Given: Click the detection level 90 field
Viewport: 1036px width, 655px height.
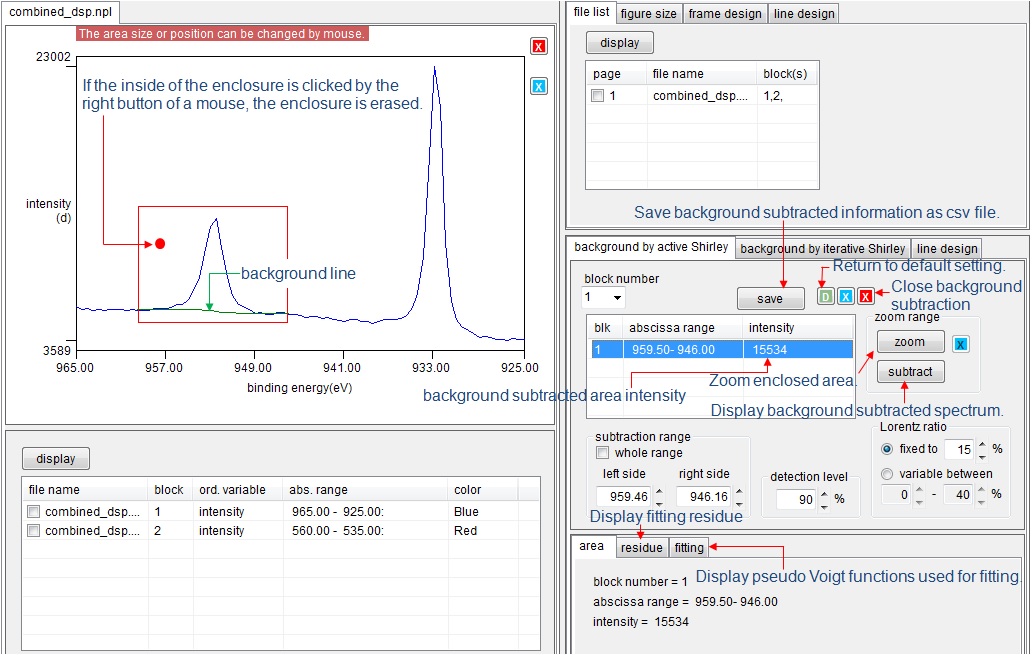Looking at the screenshot, I should (x=797, y=500).
